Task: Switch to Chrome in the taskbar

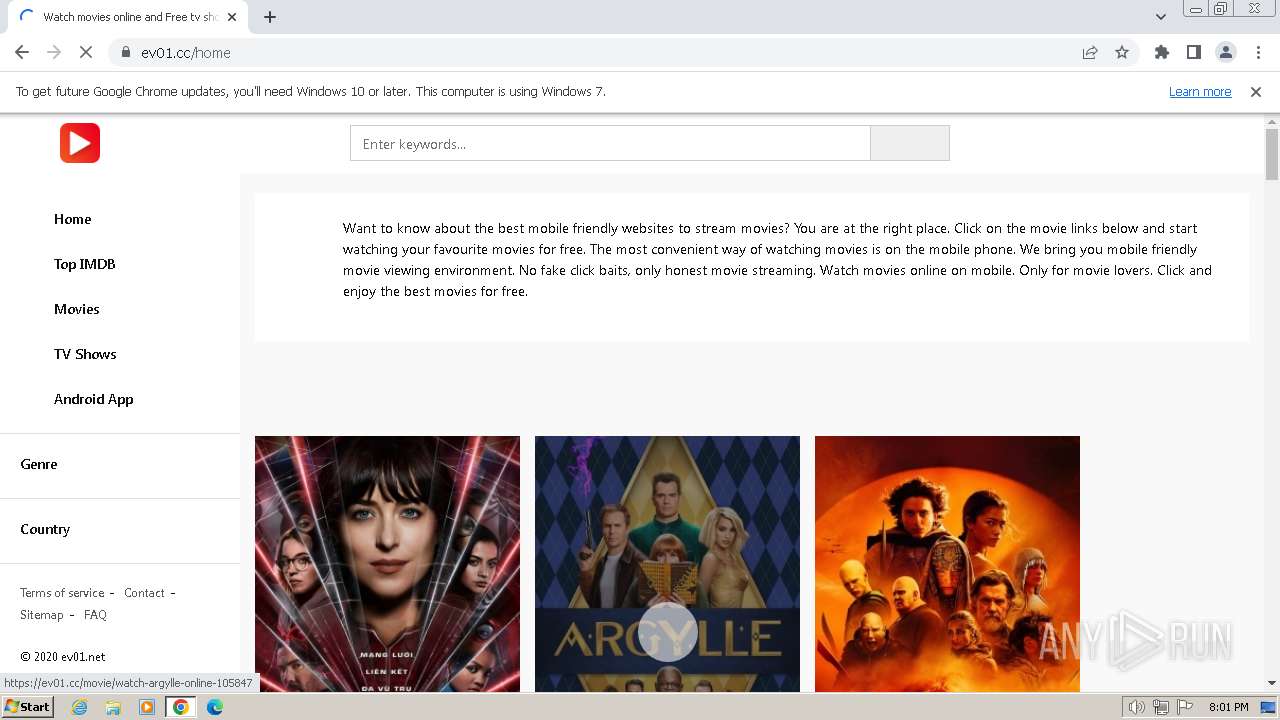Action: [x=181, y=707]
